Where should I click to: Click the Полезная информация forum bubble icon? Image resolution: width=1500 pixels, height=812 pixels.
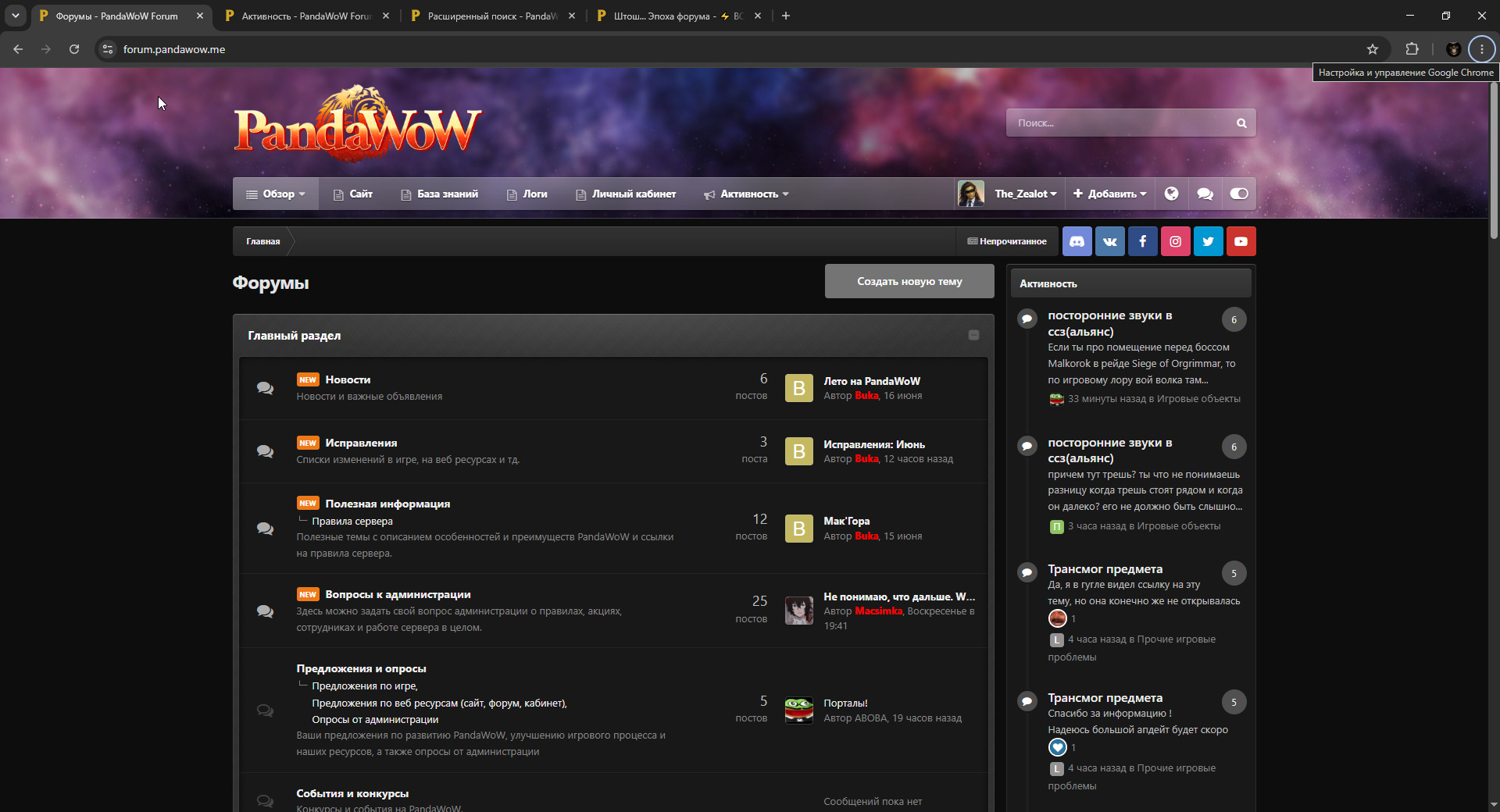pos(266,529)
